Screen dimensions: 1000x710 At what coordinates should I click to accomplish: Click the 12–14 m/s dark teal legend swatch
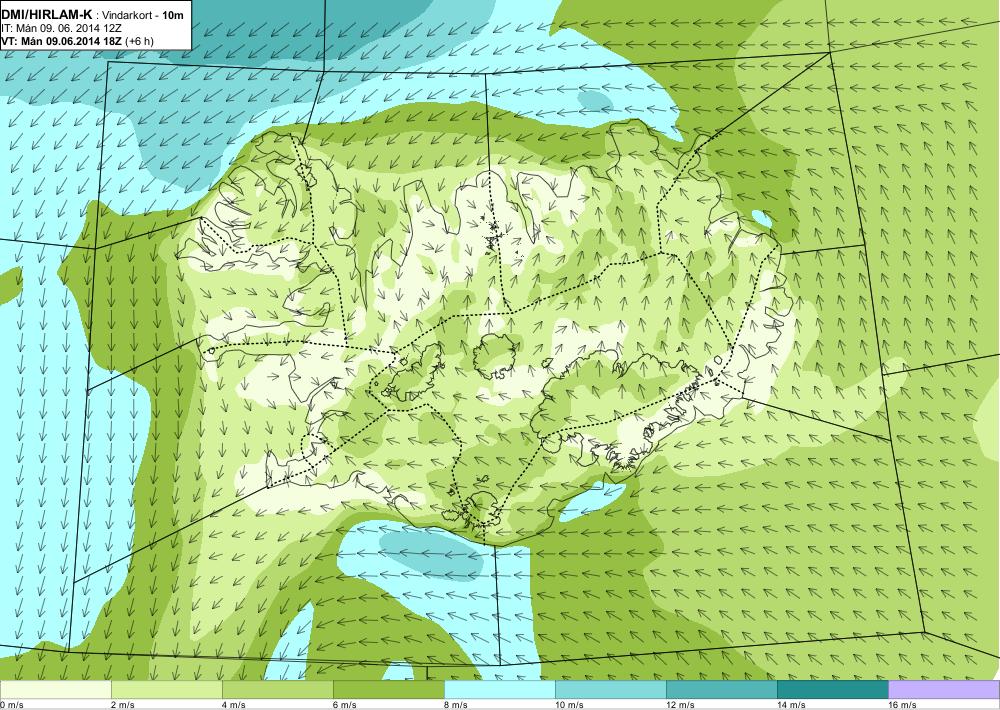click(x=721, y=690)
